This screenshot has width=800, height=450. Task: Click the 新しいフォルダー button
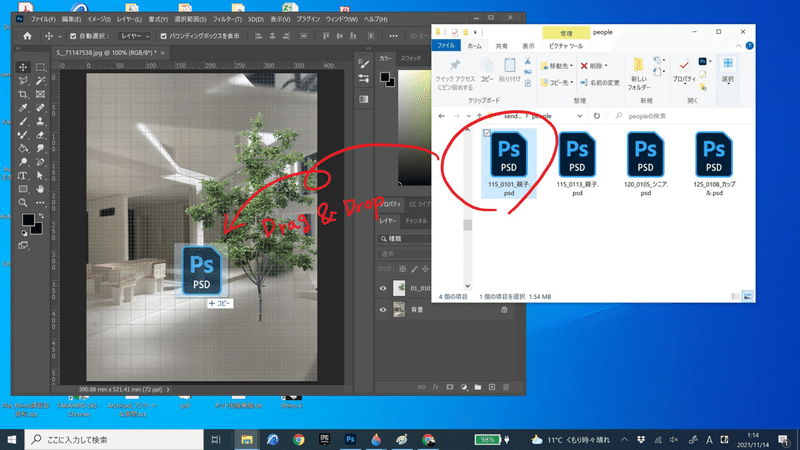point(638,74)
